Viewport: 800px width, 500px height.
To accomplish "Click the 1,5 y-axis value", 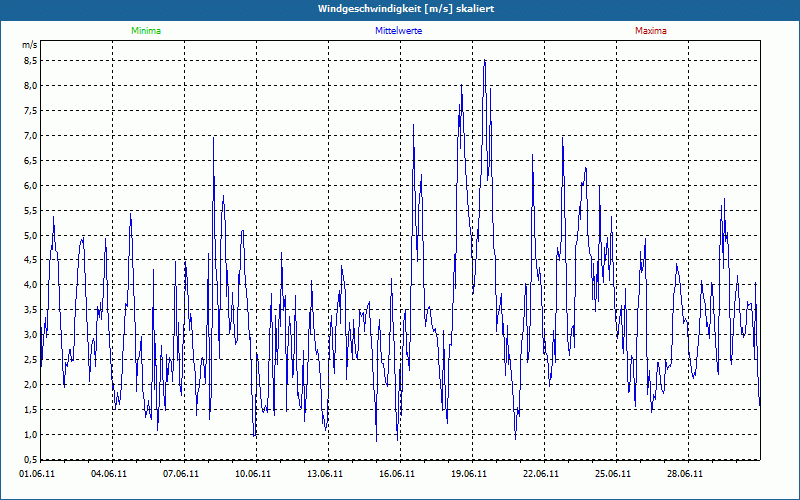I will coord(31,410).
